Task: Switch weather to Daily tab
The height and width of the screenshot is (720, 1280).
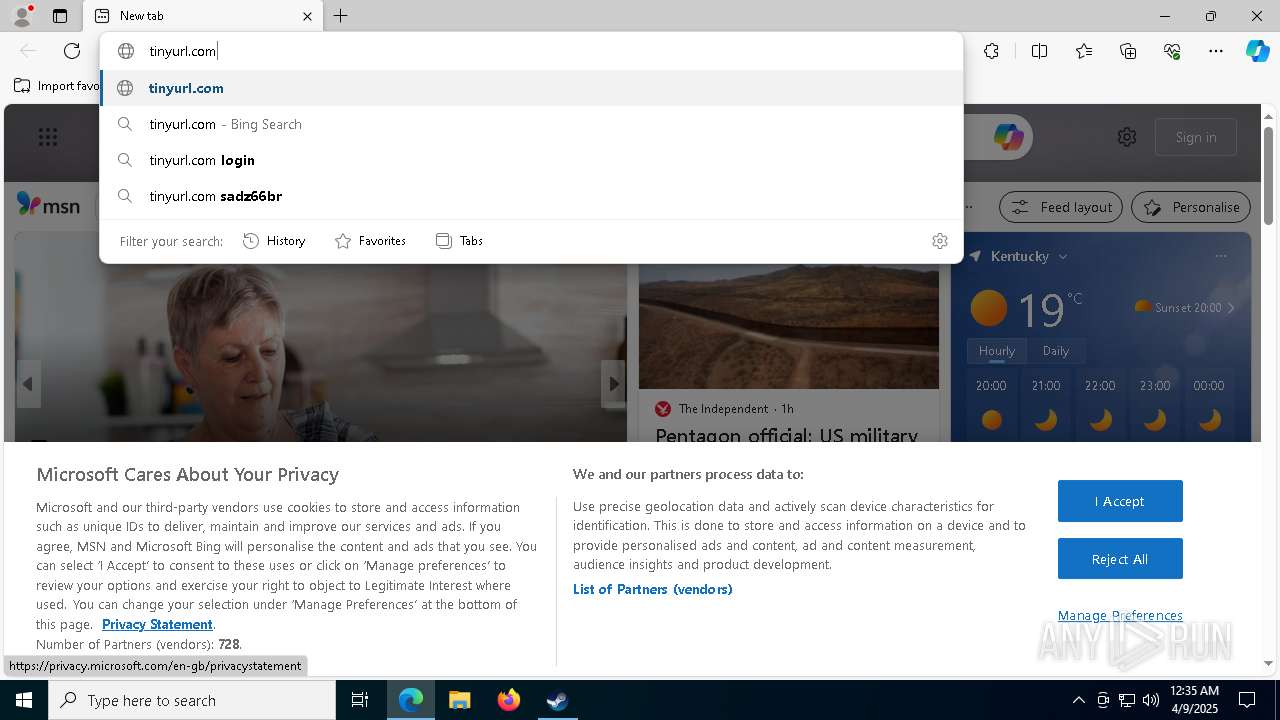Action: (1055, 351)
